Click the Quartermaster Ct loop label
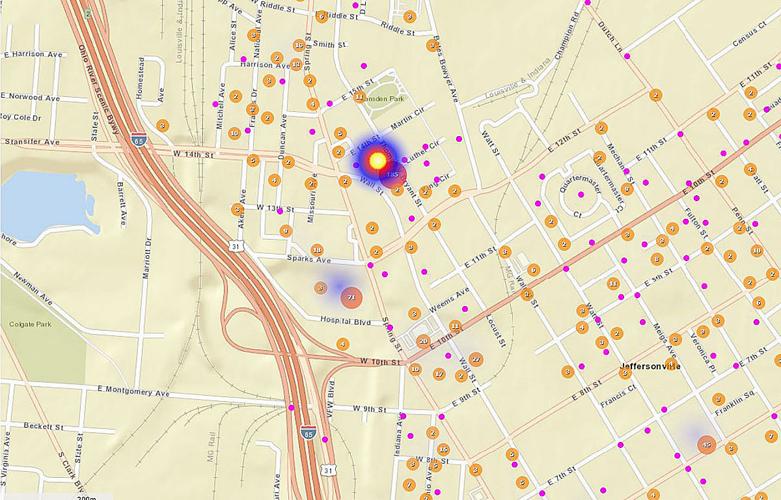This screenshot has width=781, height=500. point(590,184)
